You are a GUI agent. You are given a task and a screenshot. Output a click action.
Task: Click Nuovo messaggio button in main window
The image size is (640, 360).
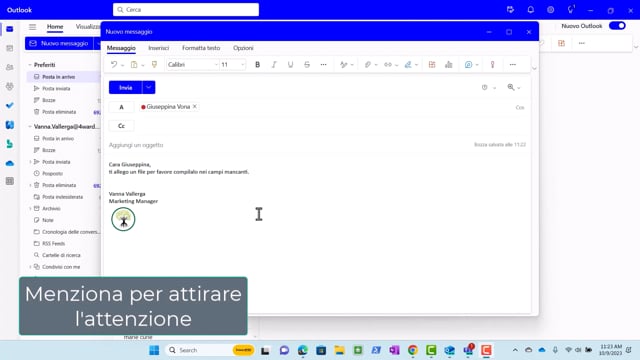click(x=60, y=43)
